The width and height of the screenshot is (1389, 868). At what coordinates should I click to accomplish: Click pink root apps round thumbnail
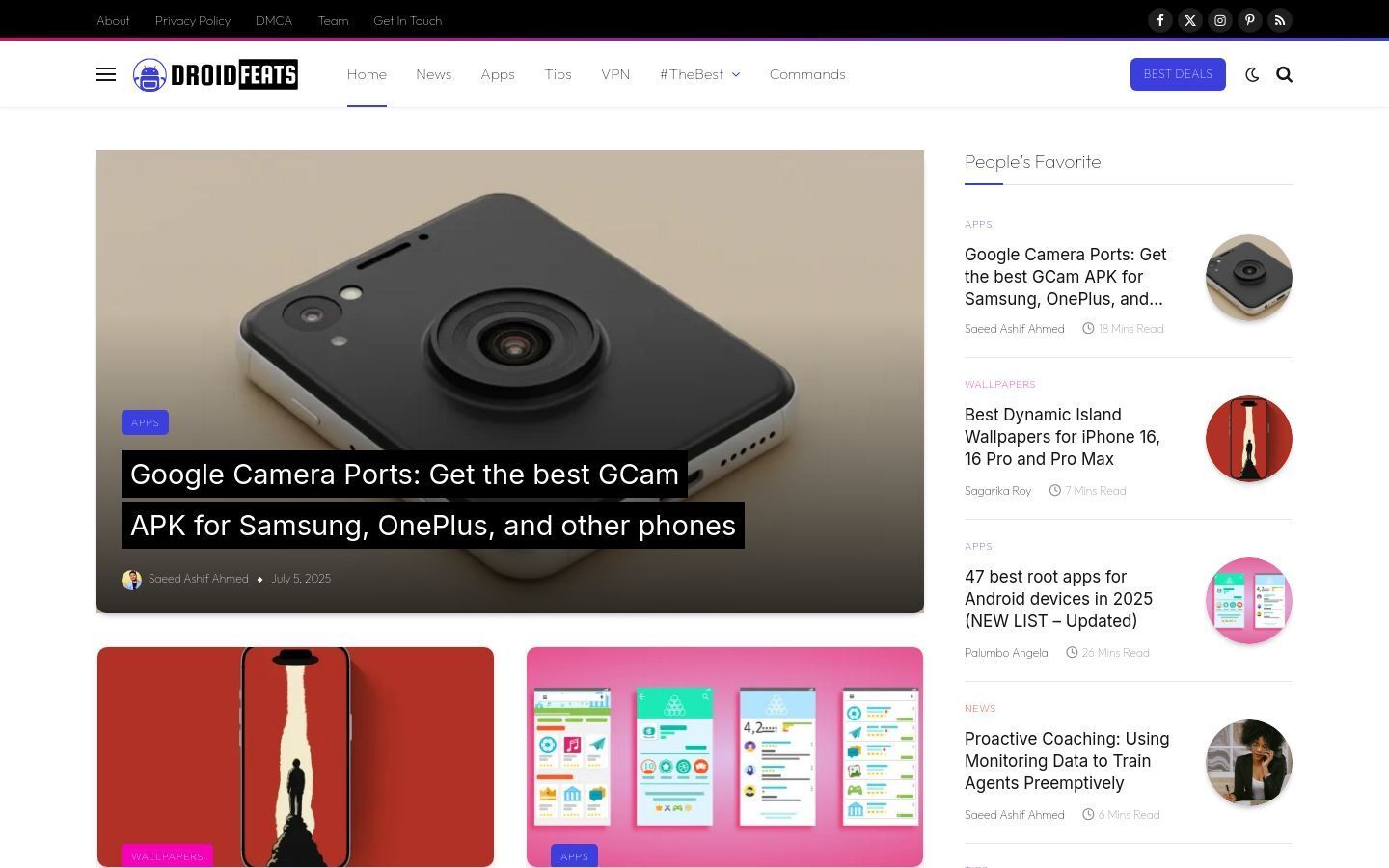1249,601
